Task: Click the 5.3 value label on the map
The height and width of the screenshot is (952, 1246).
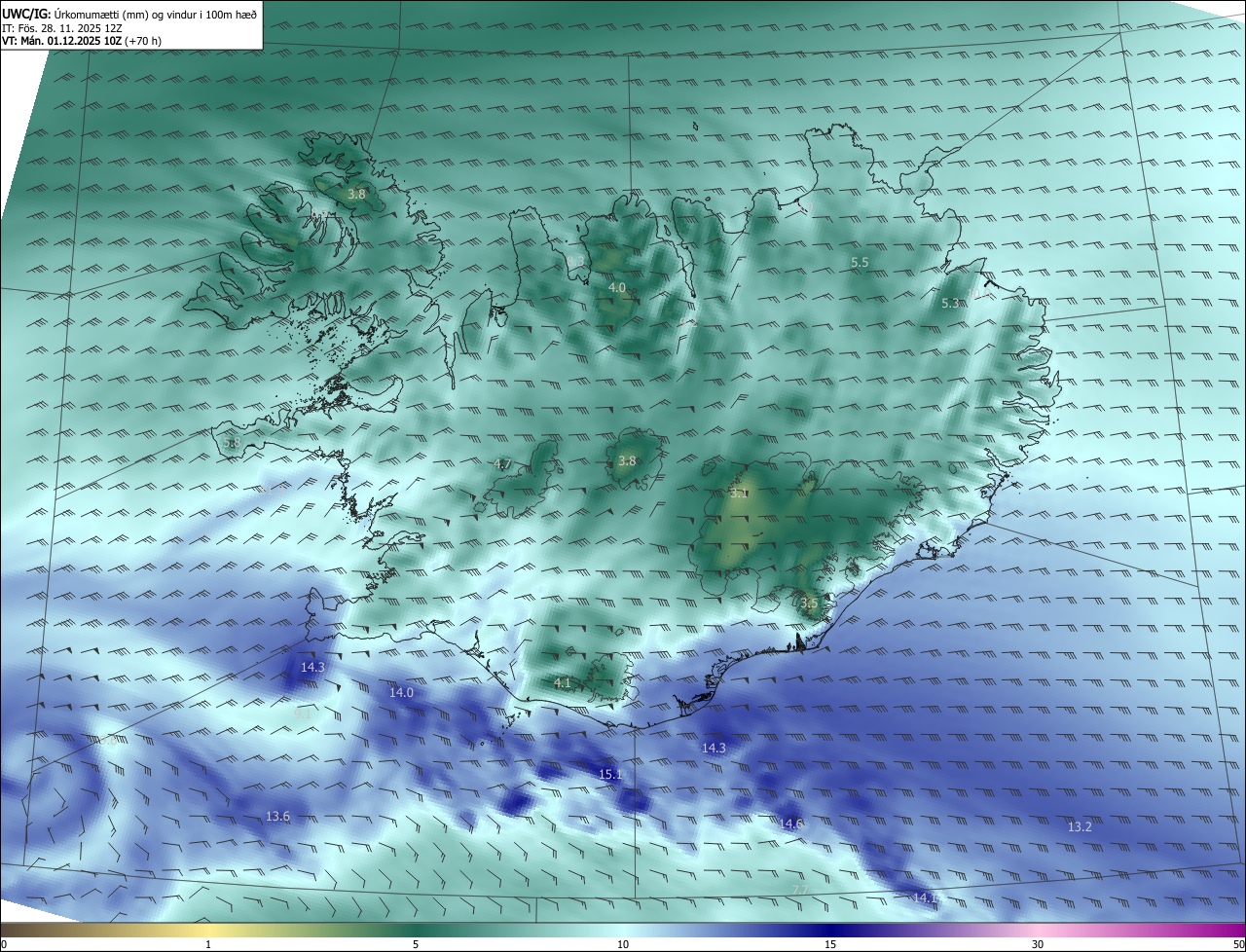Action: coord(951,304)
